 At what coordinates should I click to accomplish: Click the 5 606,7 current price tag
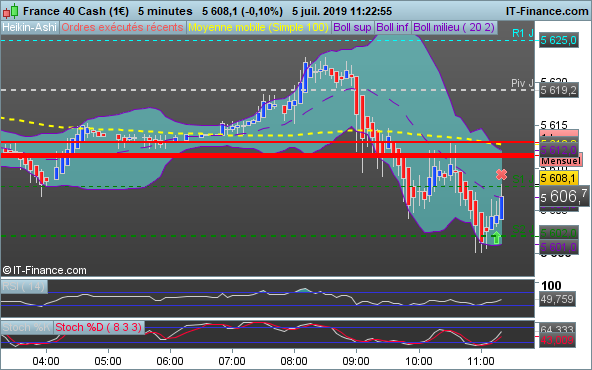(565, 196)
